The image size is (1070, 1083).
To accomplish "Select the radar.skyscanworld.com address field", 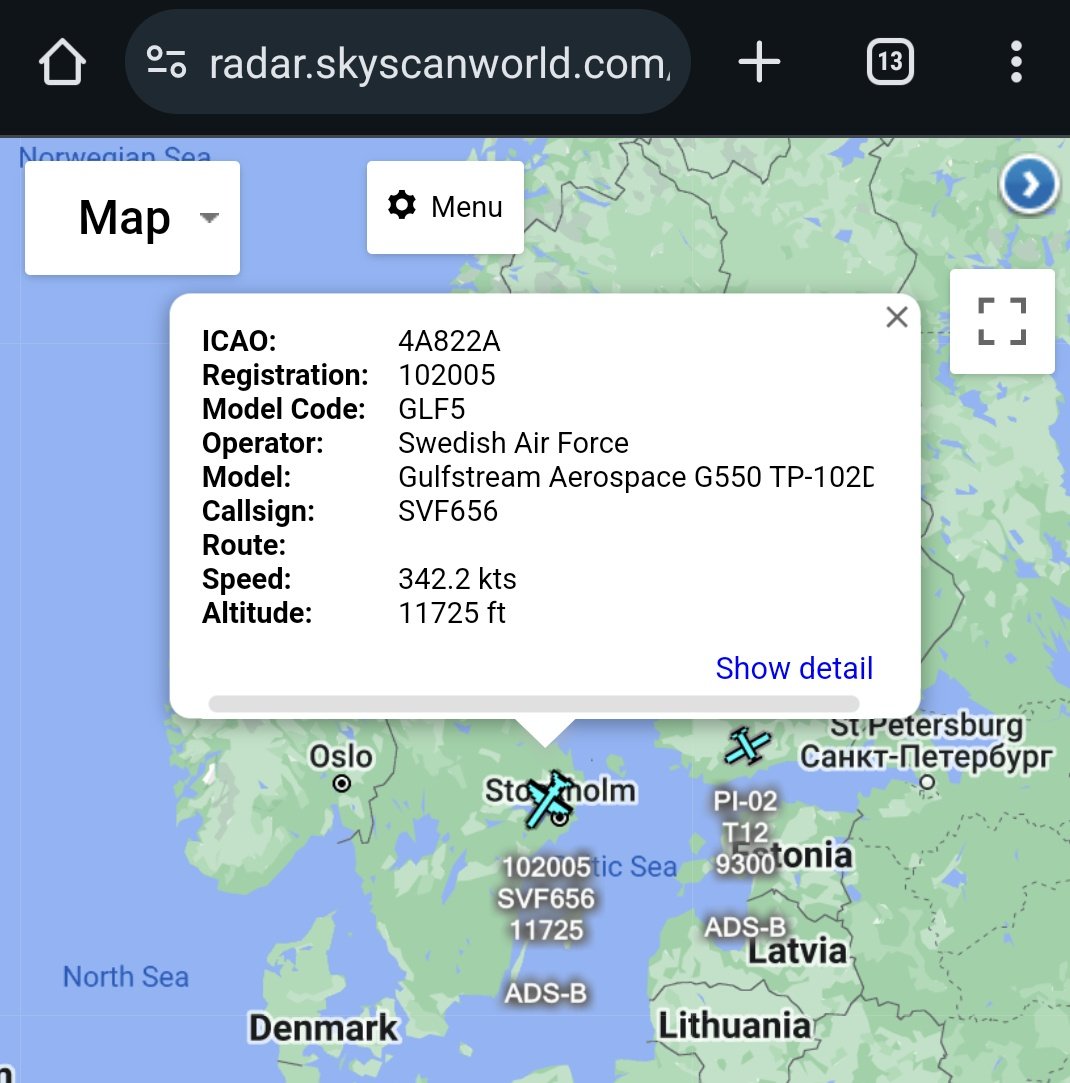I will (x=408, y=62).
